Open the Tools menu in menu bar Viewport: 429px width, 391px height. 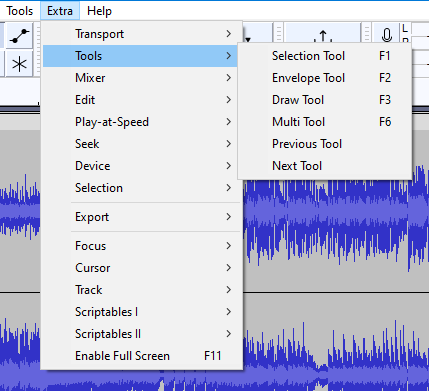click(20, 11)
